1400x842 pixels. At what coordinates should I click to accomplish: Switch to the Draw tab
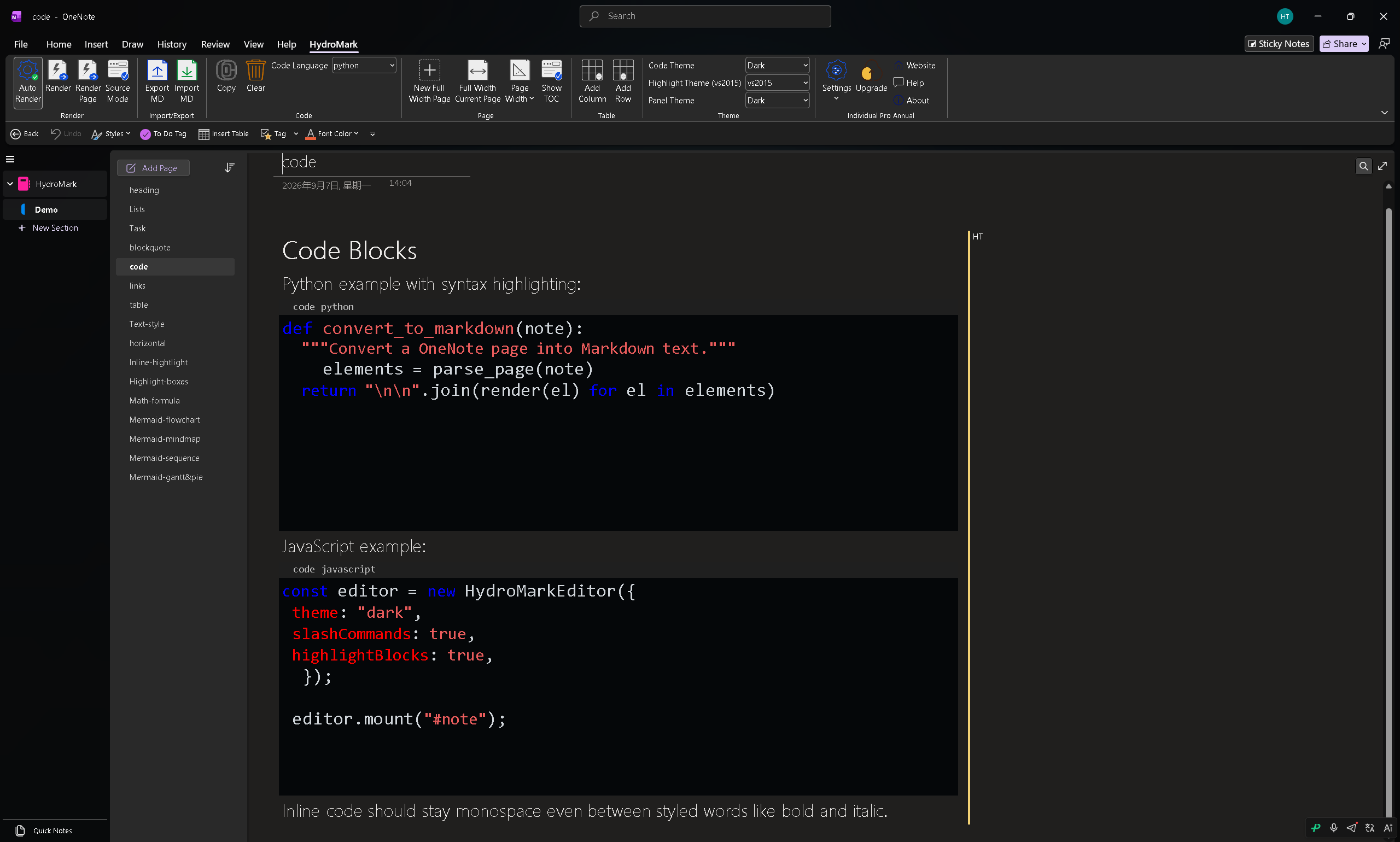point(132,44)
